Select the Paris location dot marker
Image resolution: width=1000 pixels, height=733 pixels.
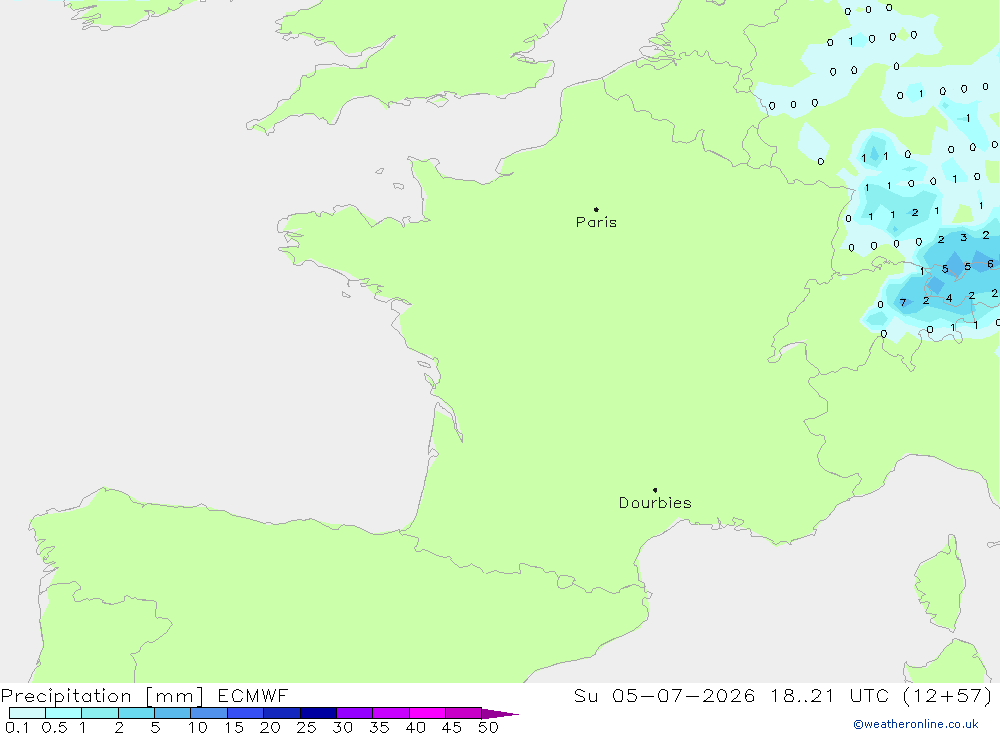596,209
